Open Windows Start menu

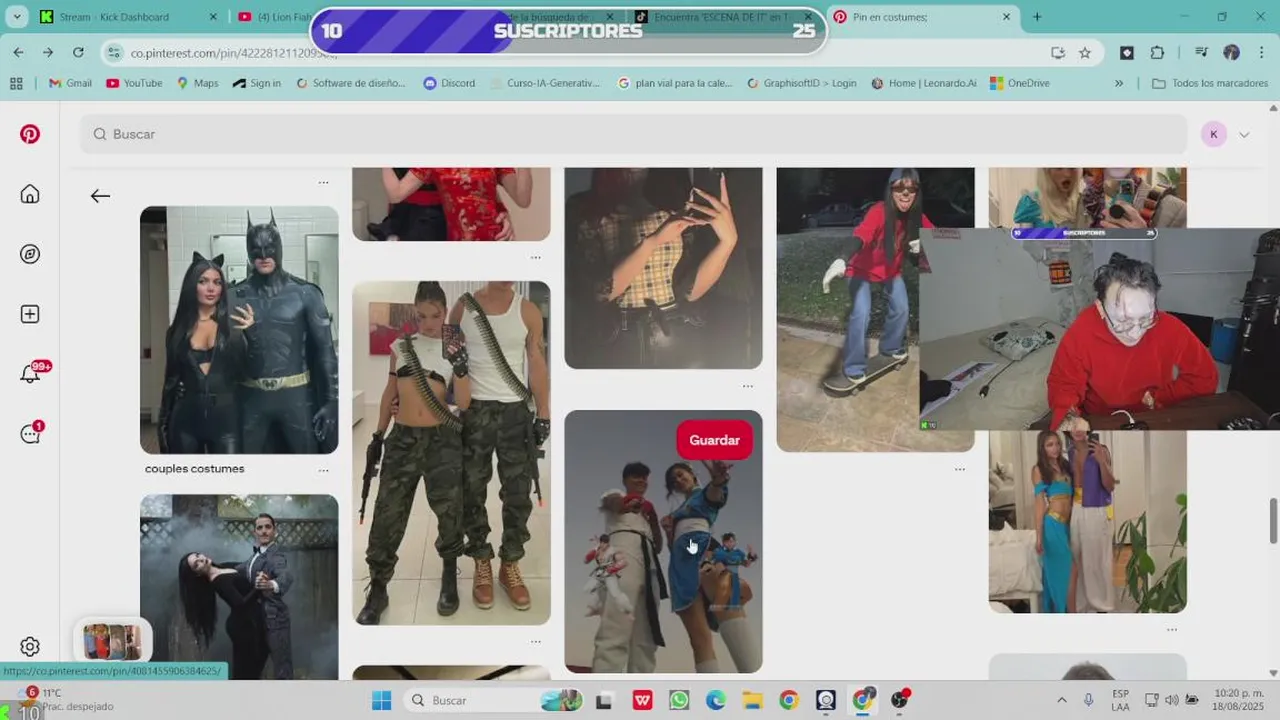pos(381,700)
